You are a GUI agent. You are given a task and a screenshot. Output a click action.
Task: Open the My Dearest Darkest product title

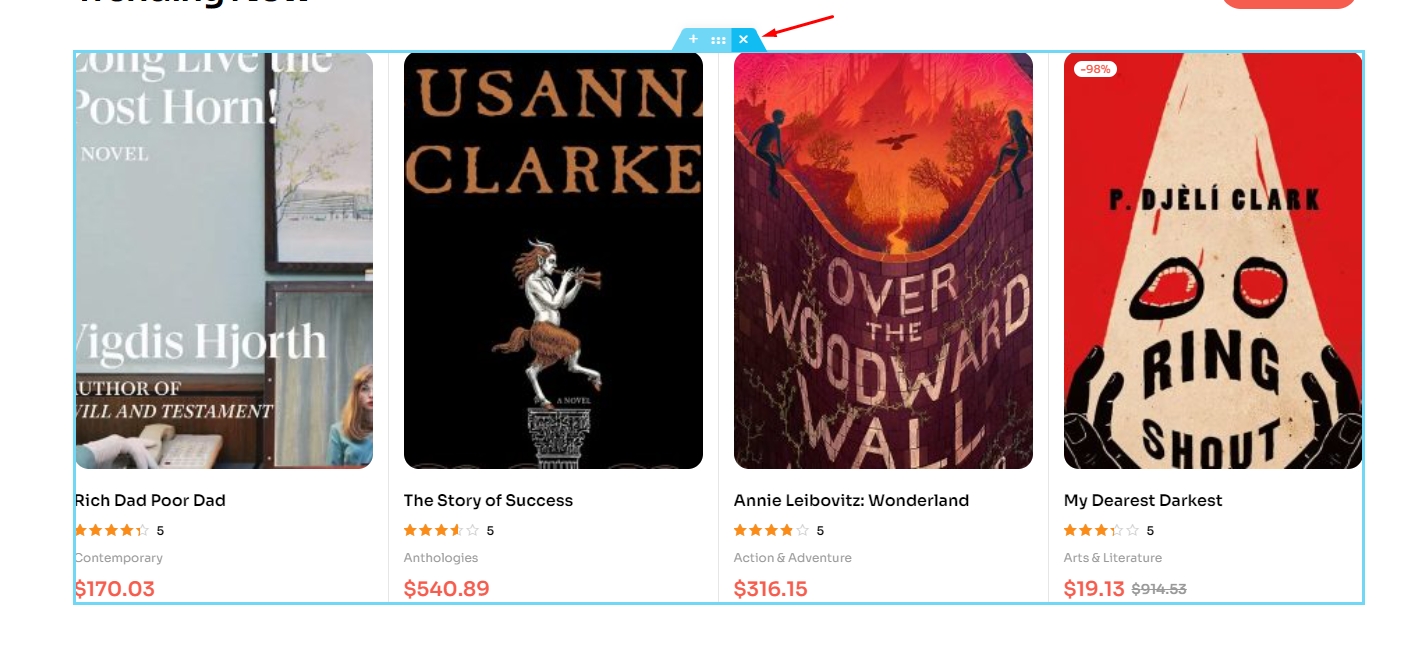[1143, 500]
